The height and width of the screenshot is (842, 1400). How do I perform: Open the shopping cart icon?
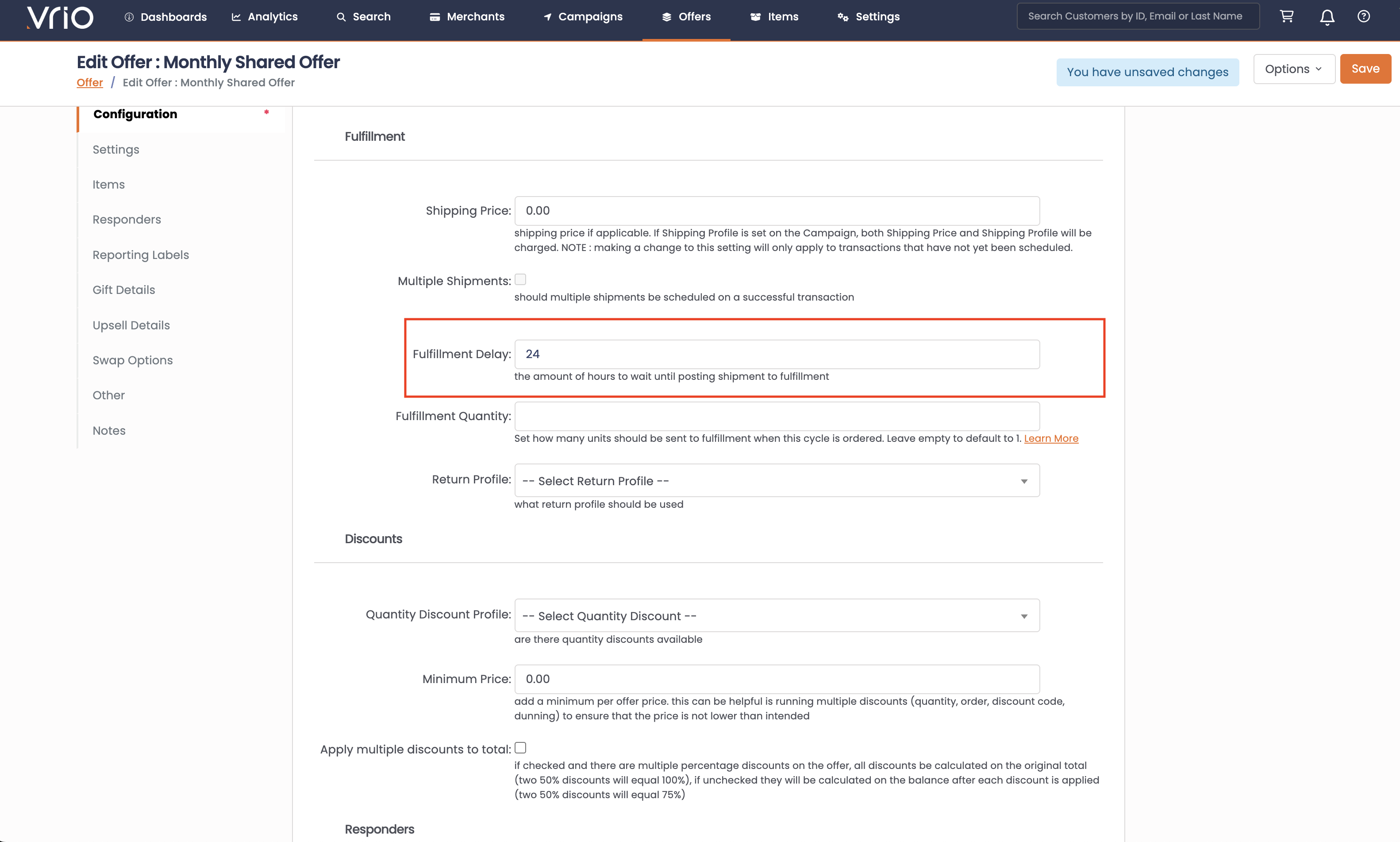coord(1287,16)
